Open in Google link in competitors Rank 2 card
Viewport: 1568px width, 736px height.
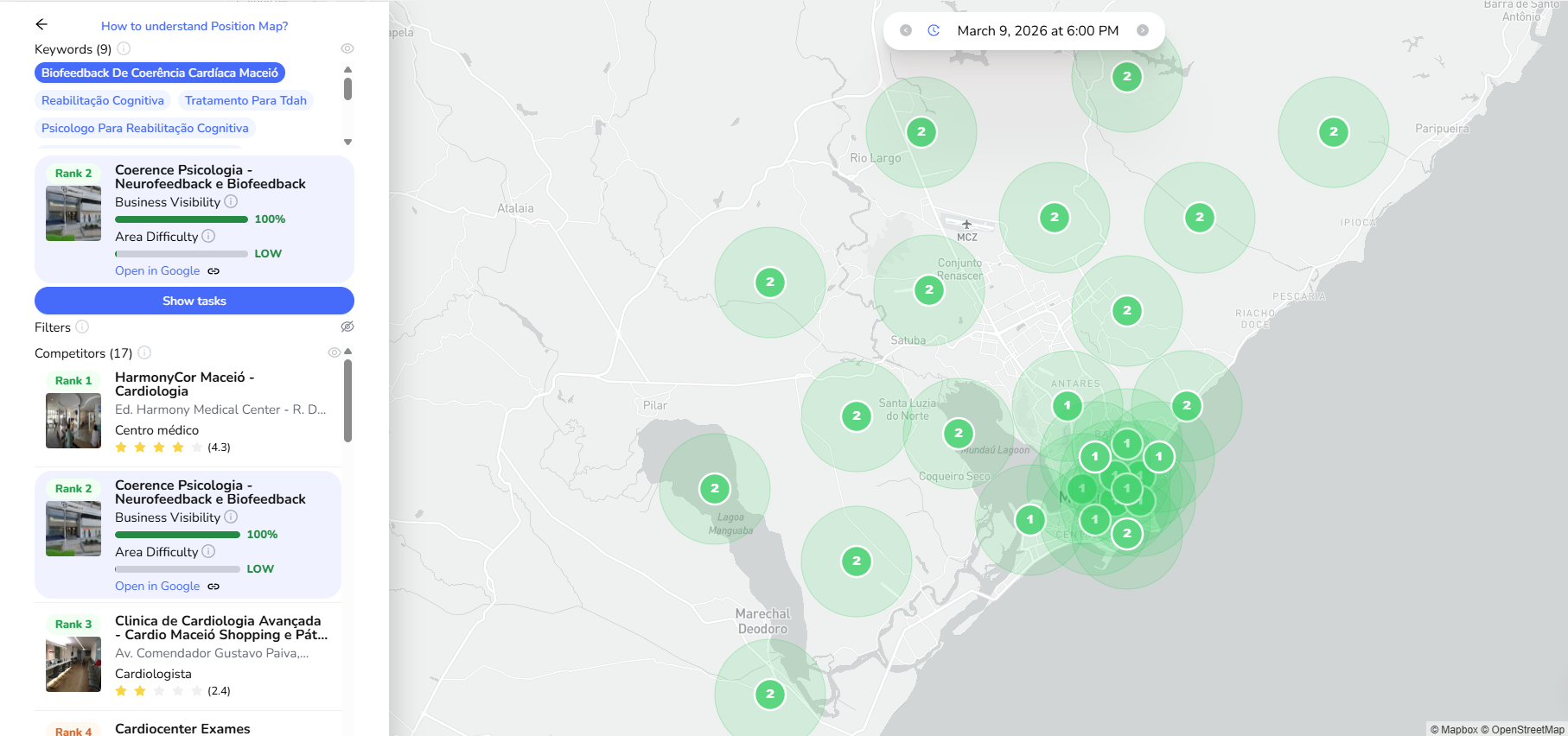(157, 586)
